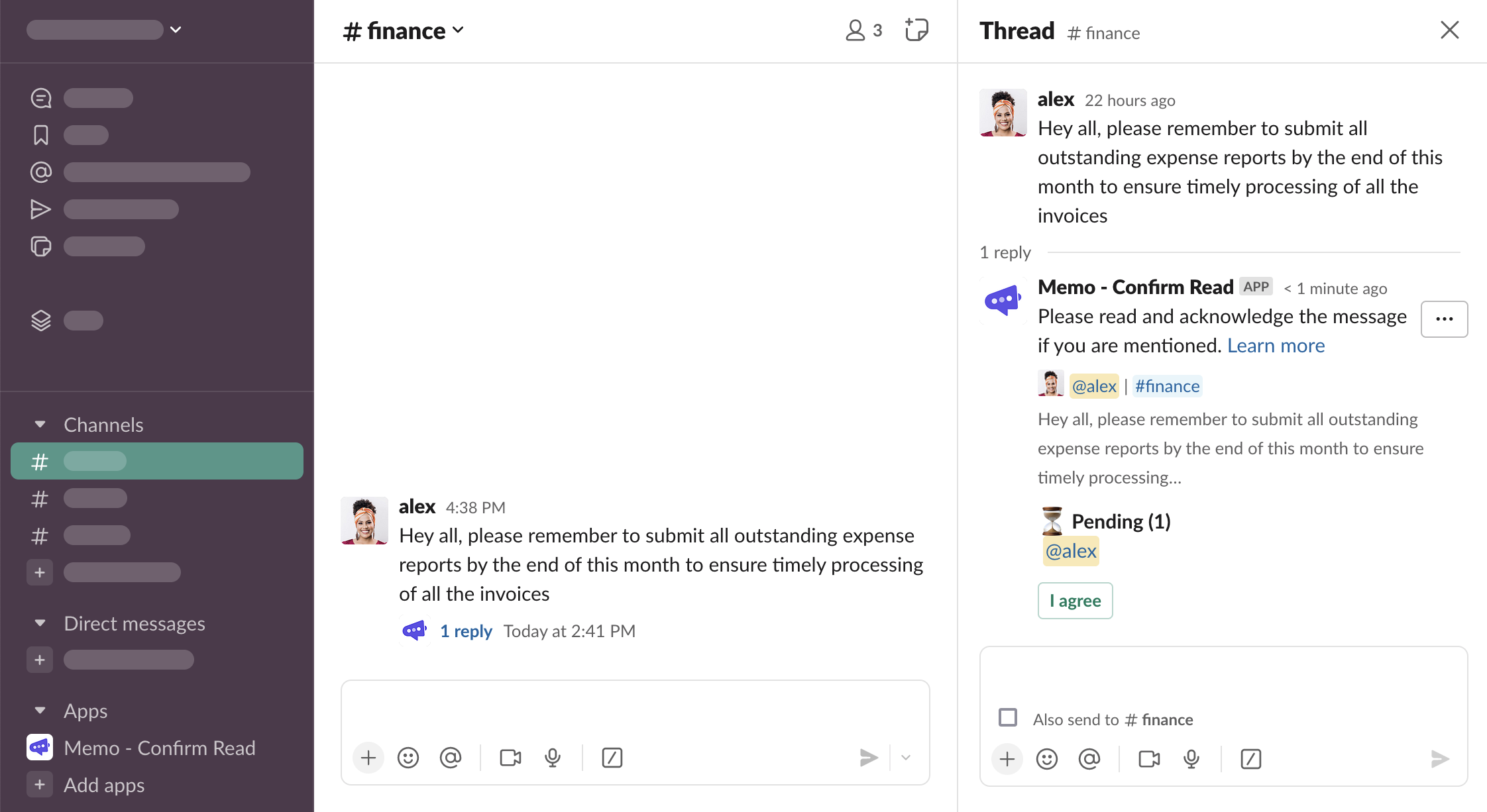Record audio clip in thread composer
Viewport: 1487px width, 812px height.
click(x=1191, y=758)
